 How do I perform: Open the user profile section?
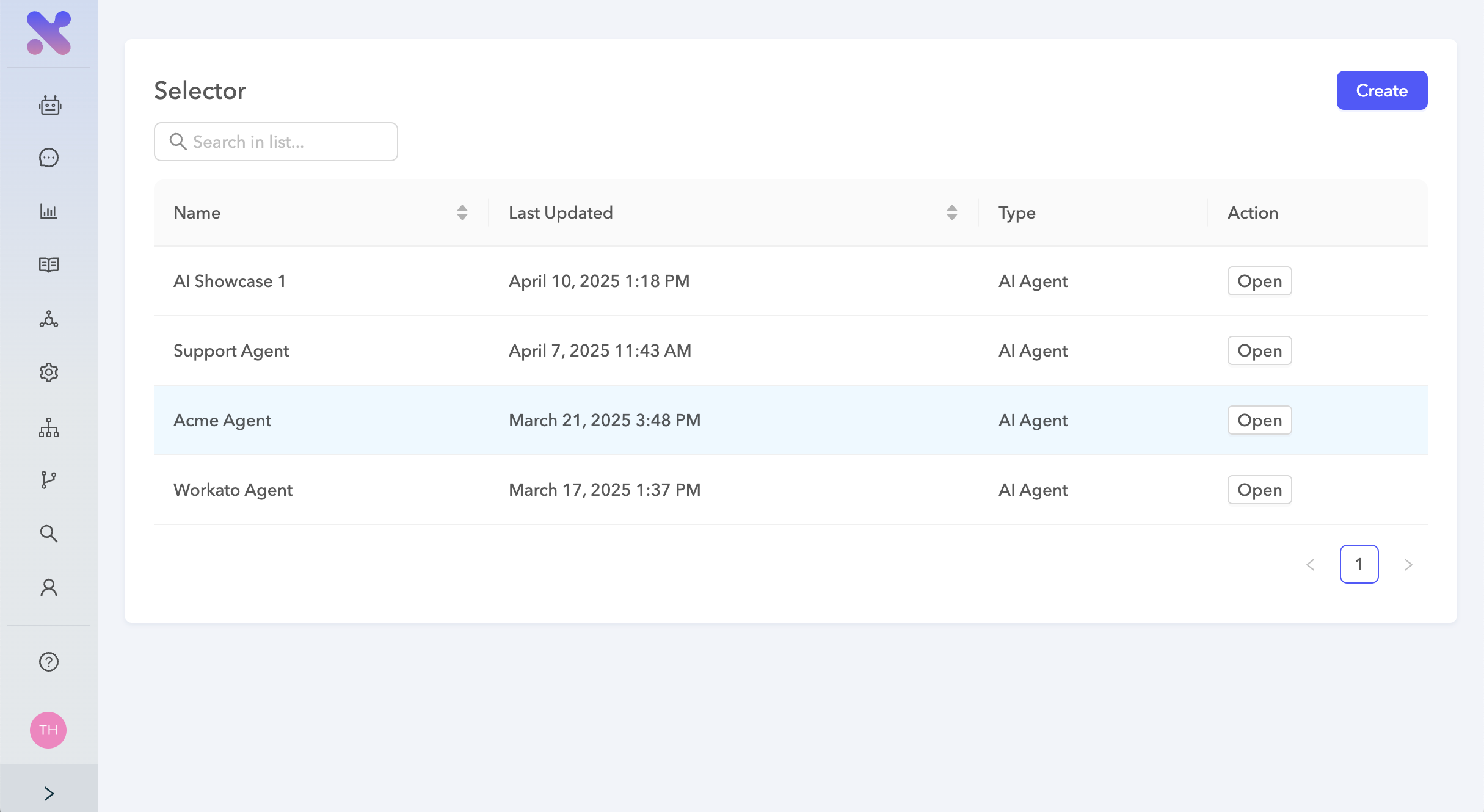(x=49, y=587)
